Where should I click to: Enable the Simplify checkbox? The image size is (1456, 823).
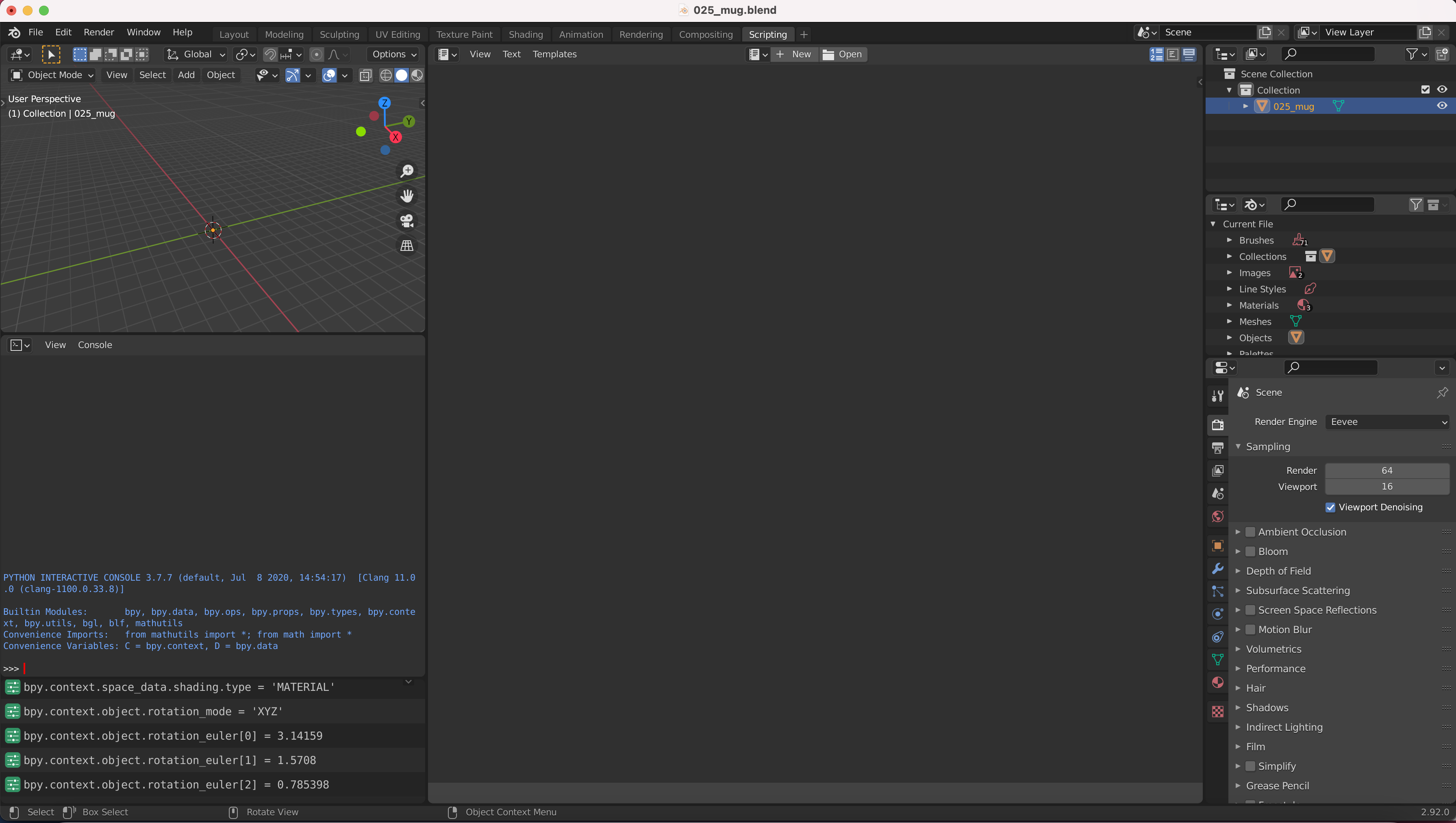[x=1250, y=766]
